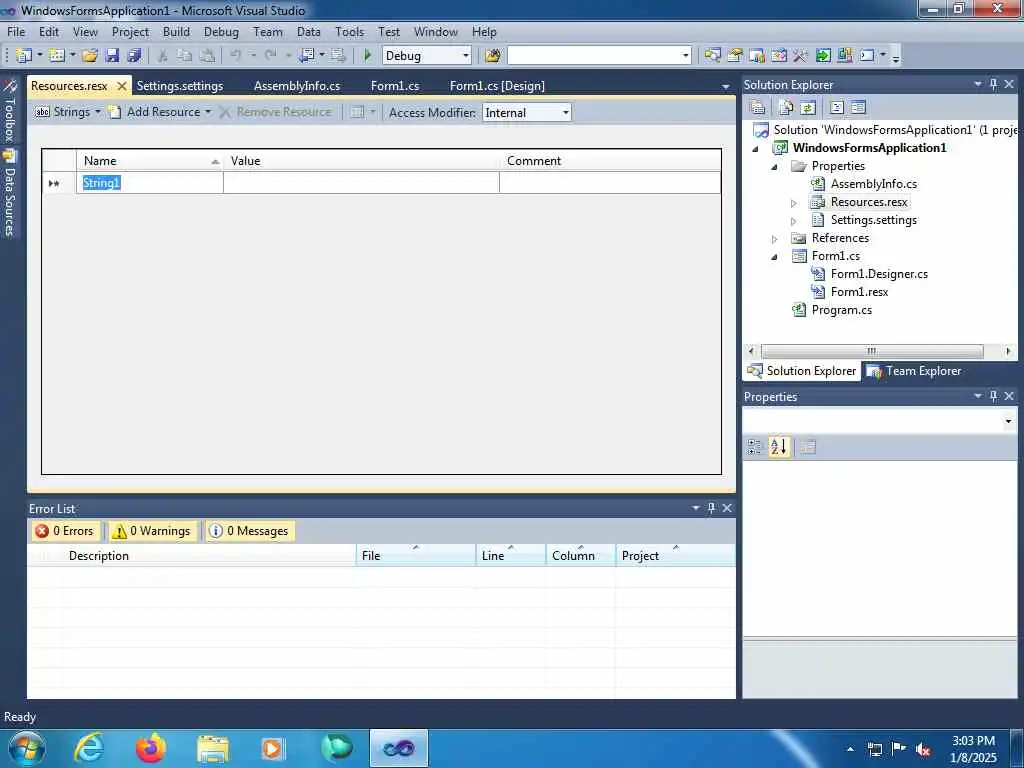Toggle Categorized view in Properties panel
Viewport: 1024px width, 768px height.
(x=754, y=447)
